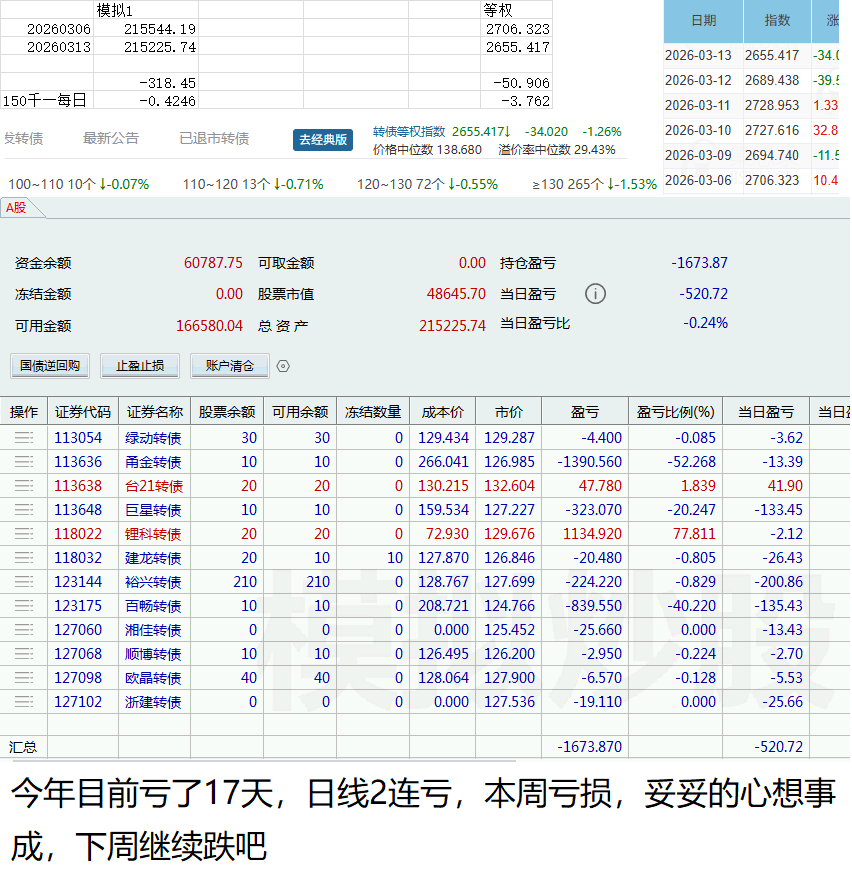Viewport: 852px width, 874px height.
Task: Open the 最新公告 tab
Action: tap(111, 138)
